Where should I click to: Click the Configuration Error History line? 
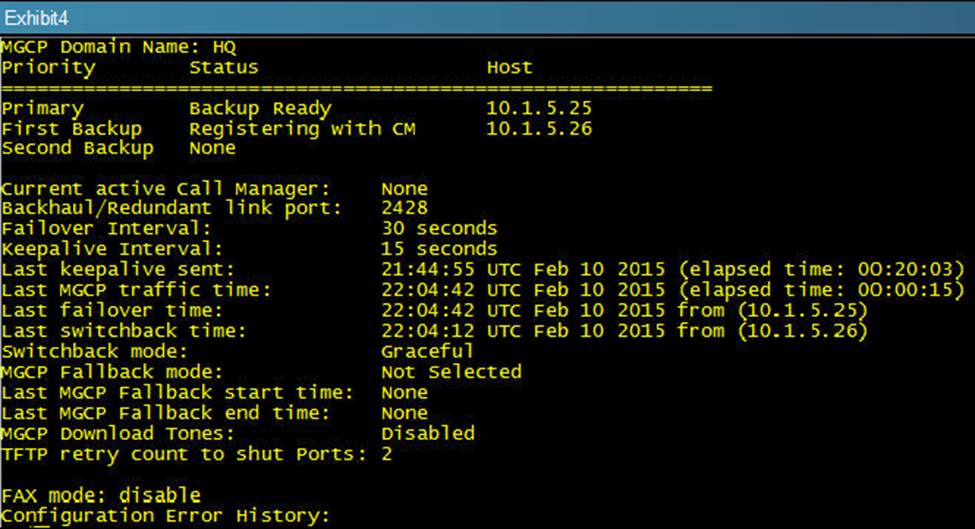click(x=165, y=516)
